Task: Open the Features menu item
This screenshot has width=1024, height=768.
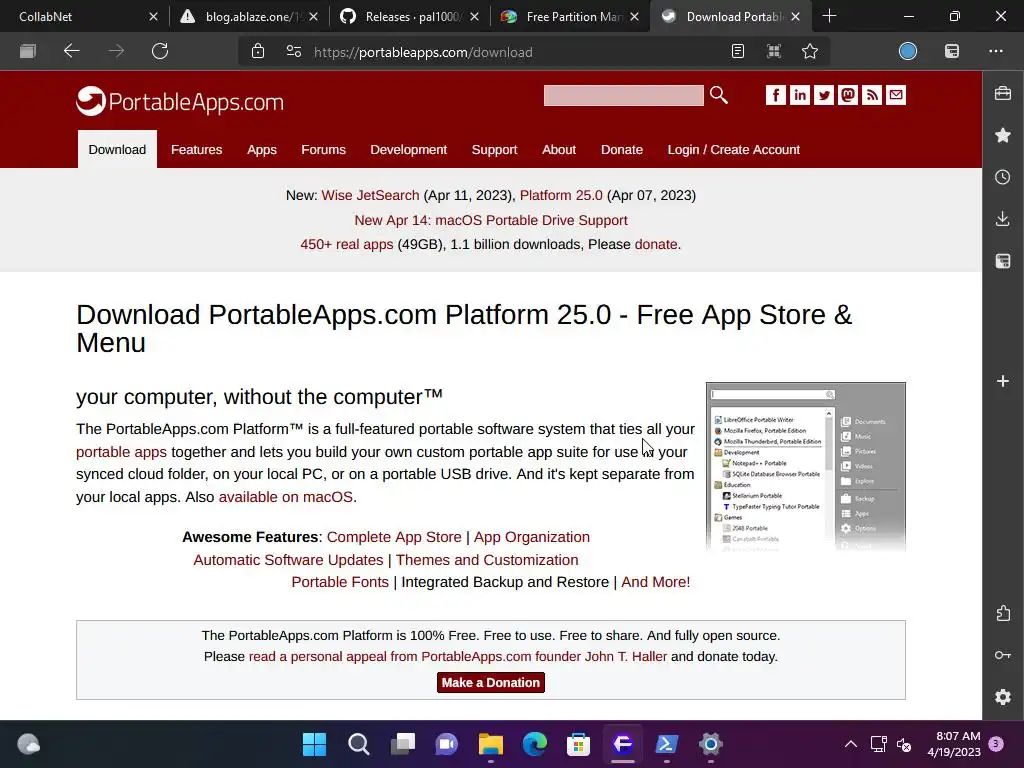Action: [x=197, y=150]
